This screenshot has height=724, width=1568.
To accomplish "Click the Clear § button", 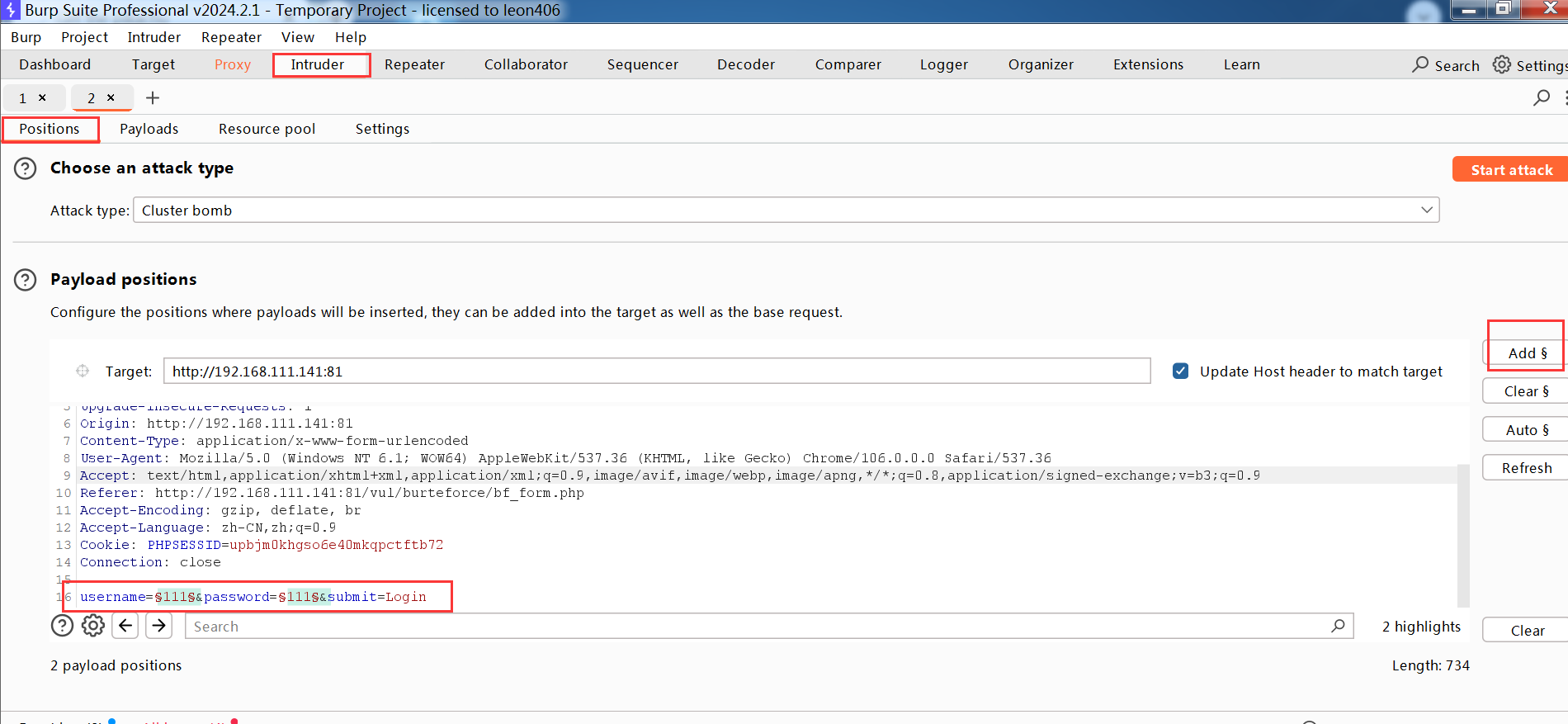I will click(x=1526, y=391).
